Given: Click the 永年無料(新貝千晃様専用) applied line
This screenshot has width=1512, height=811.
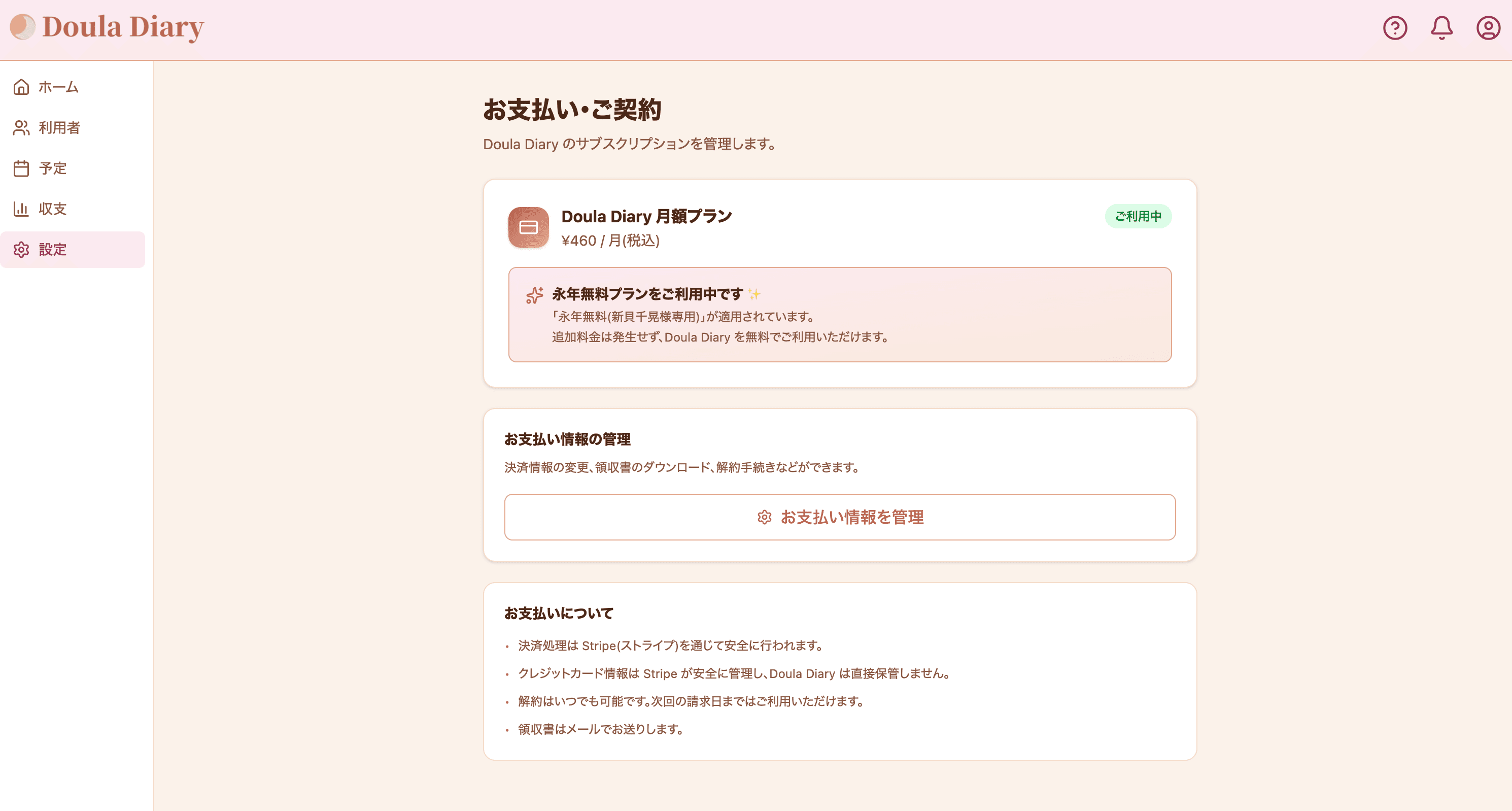Looking at the screenshot, I should click(684, 317).
